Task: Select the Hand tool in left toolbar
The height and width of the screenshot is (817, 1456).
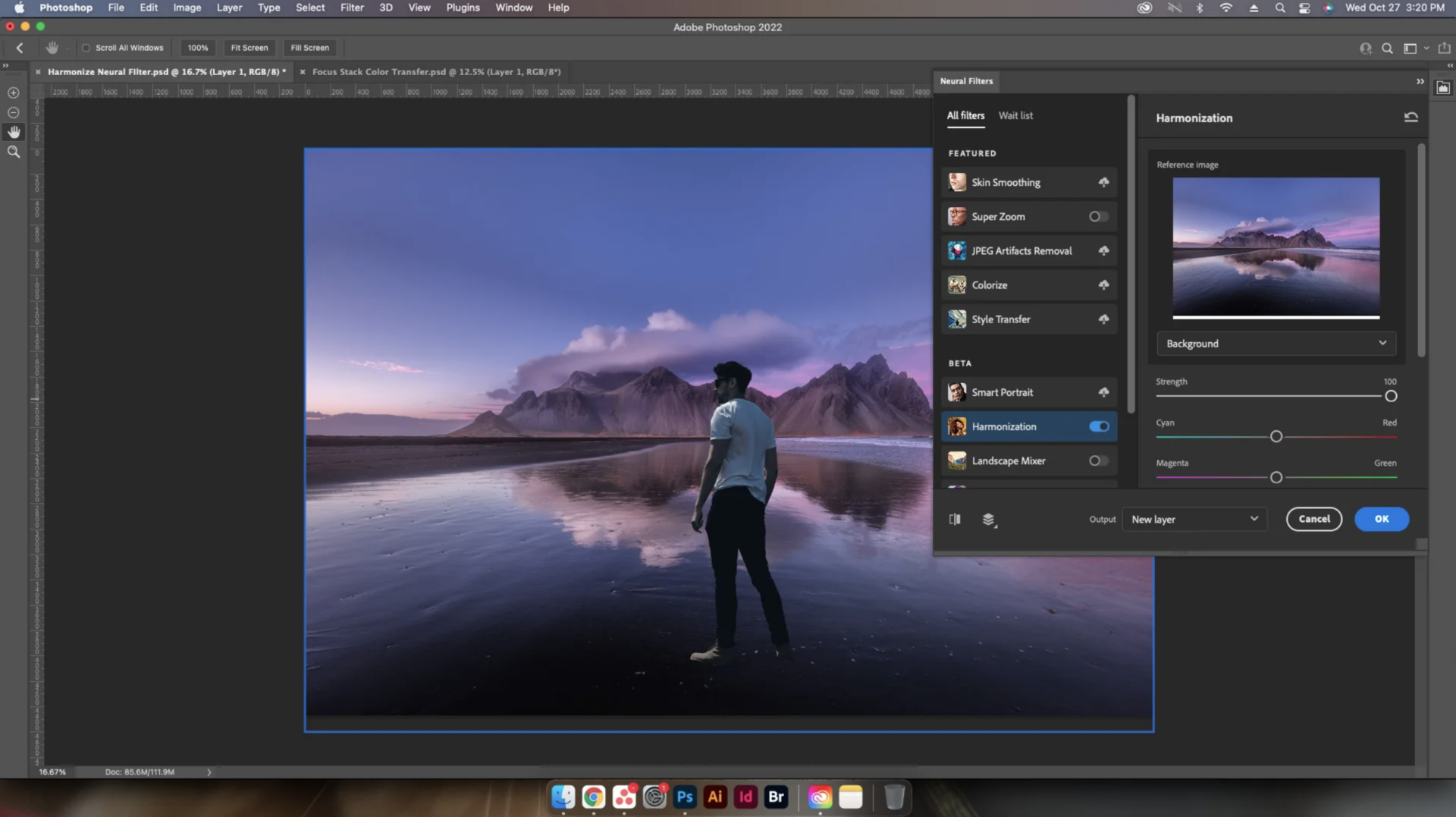Action: click(13, 132)
